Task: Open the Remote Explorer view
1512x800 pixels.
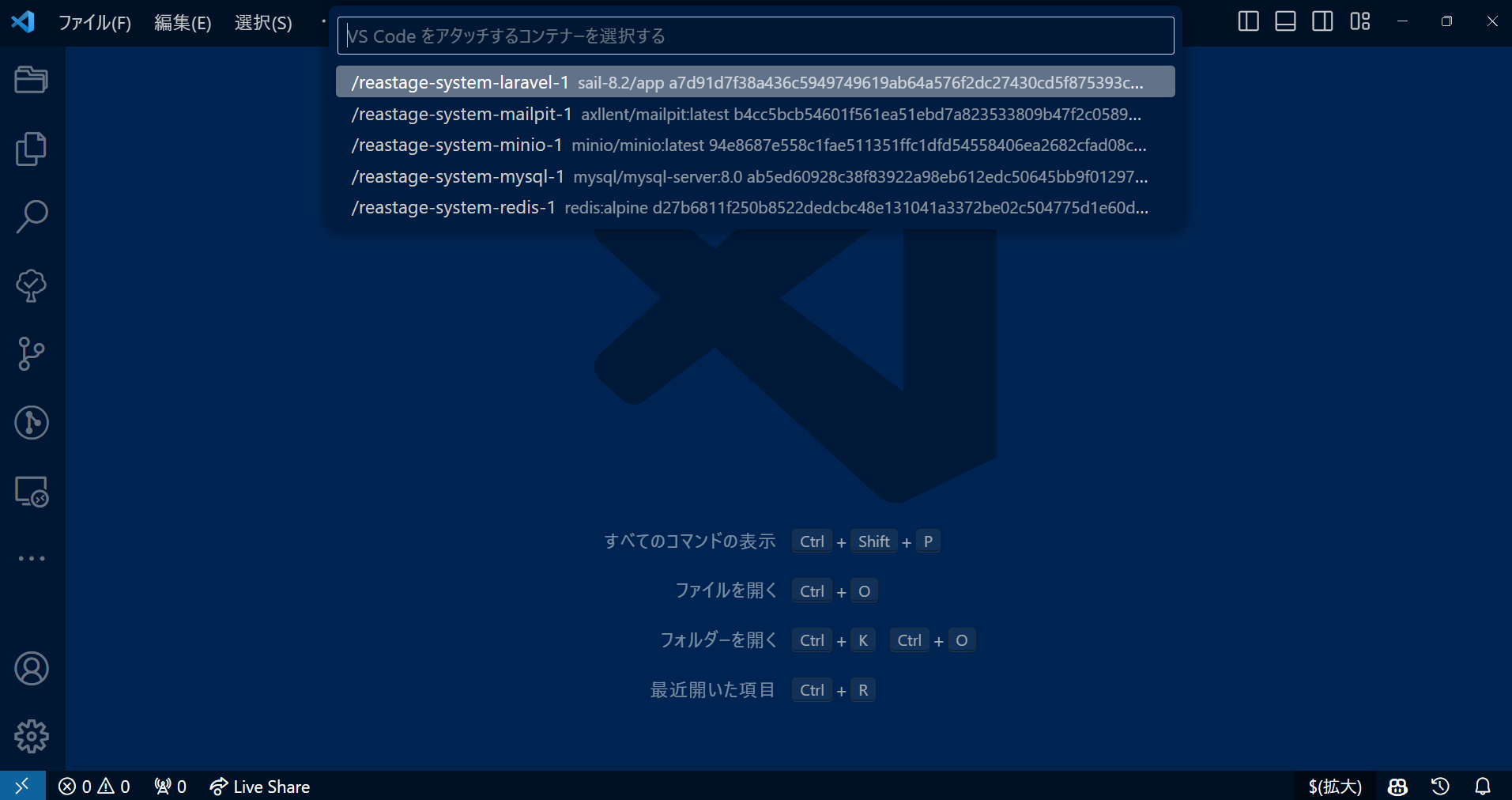Action: pyautogui.click(x=31, y=491)
